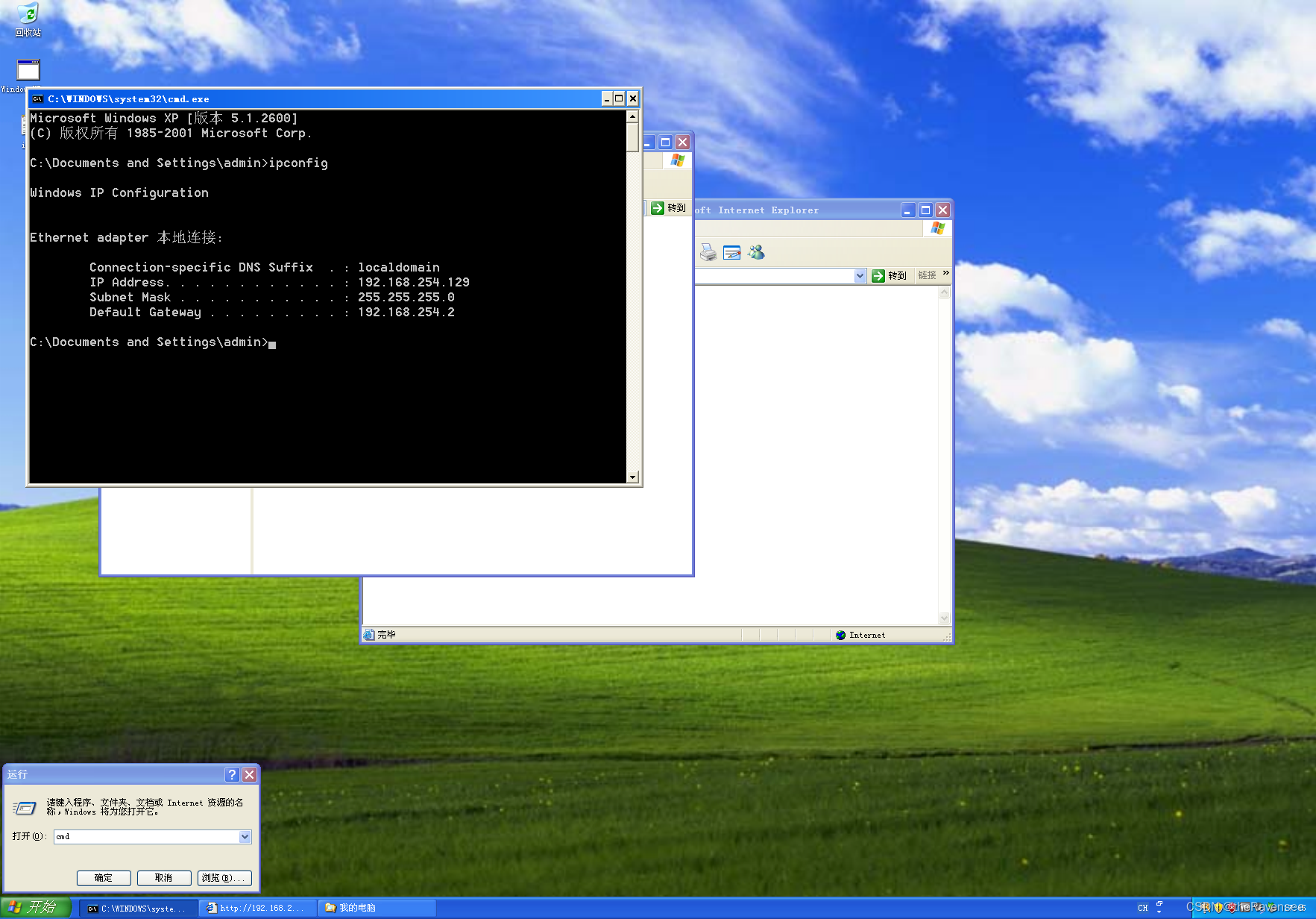Click the yellow security shield tray icon

tap(1218, 908)
